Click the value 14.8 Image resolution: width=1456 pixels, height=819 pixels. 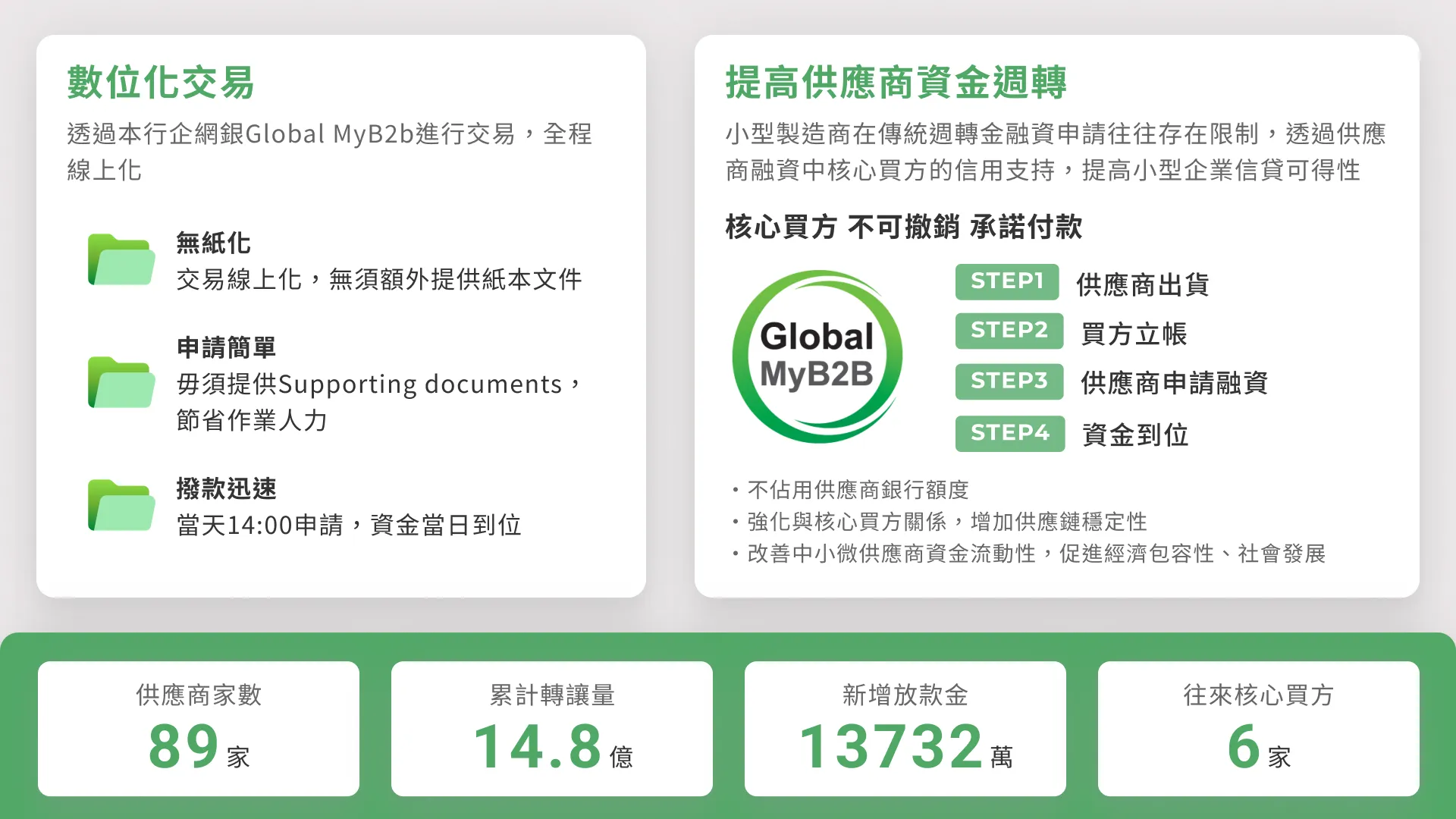537,747
